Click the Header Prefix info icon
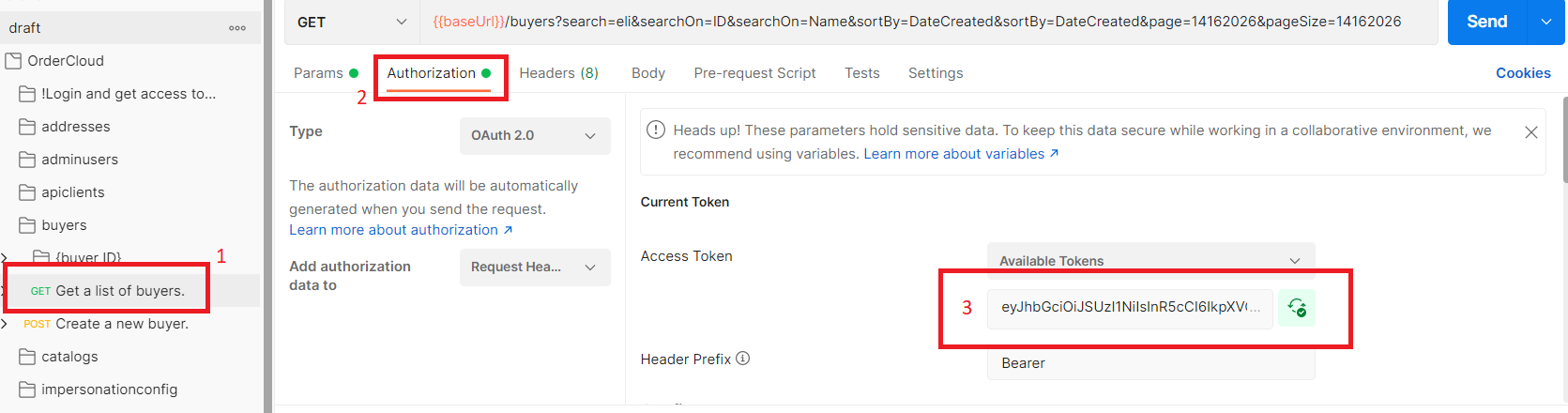The width and height of the screenshot is (1568, 413). [x=743, y=359]
